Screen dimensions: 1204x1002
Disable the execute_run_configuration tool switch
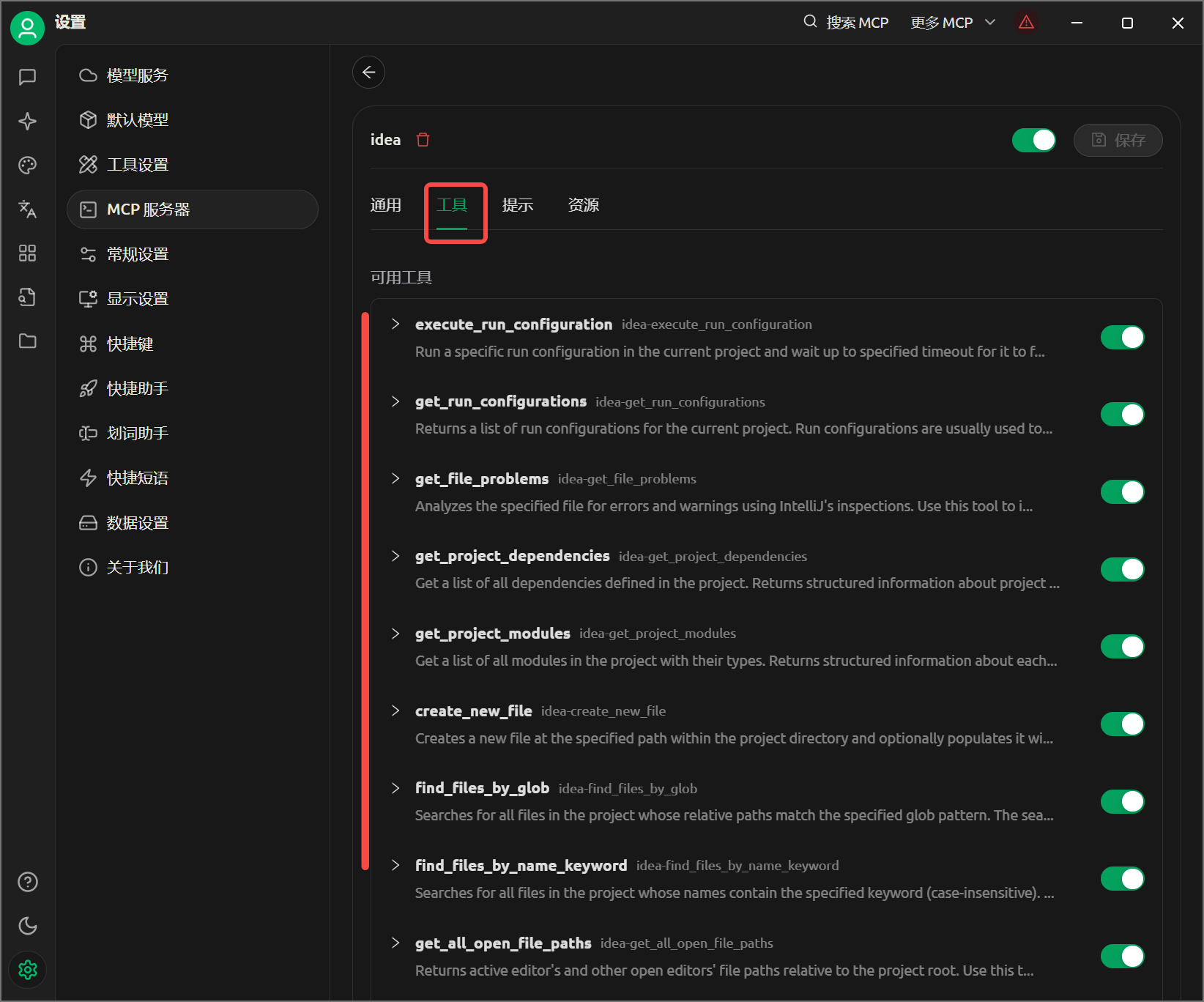pyautogui.click(x=1122, y=338)
